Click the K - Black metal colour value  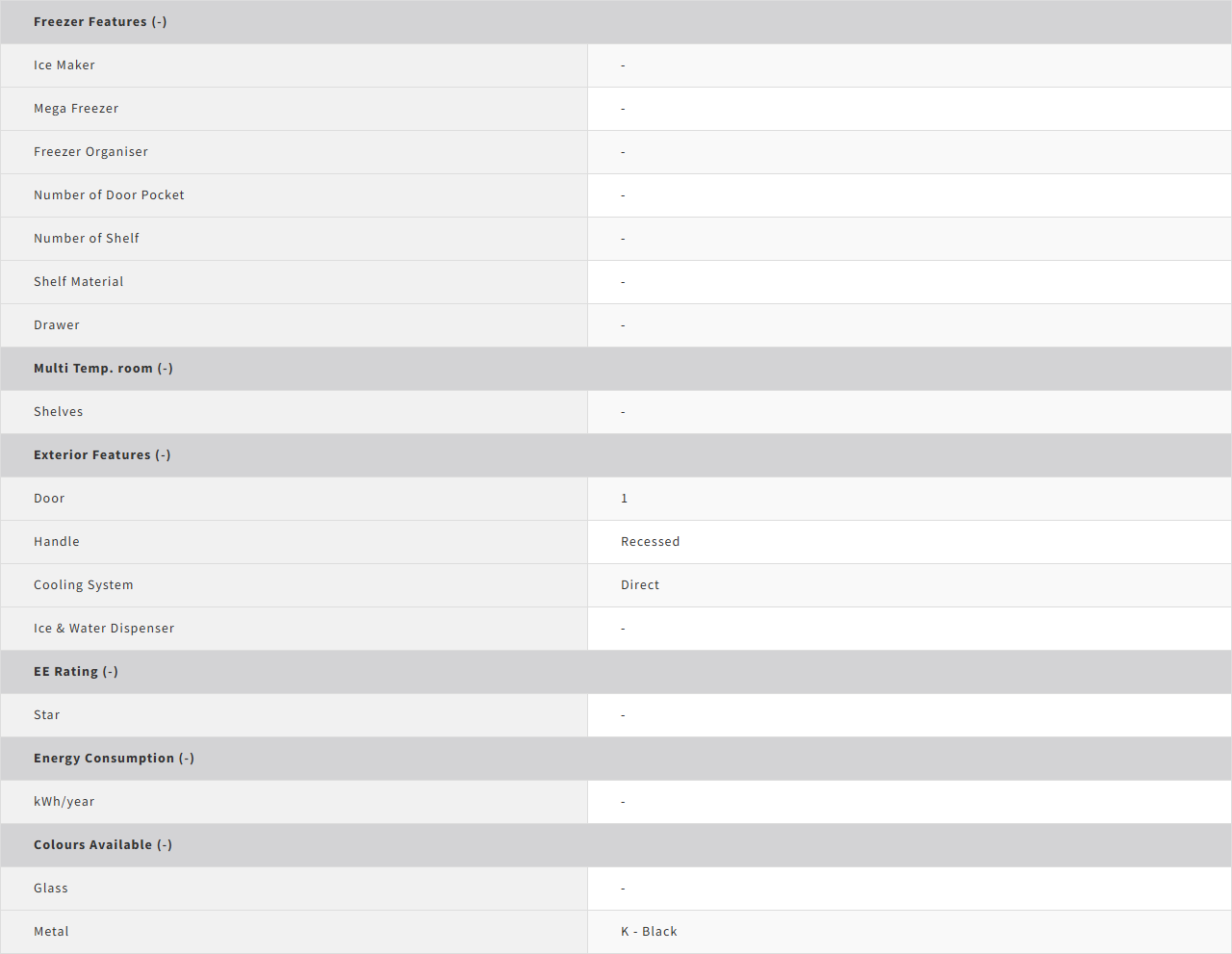[x=649, y=932]
